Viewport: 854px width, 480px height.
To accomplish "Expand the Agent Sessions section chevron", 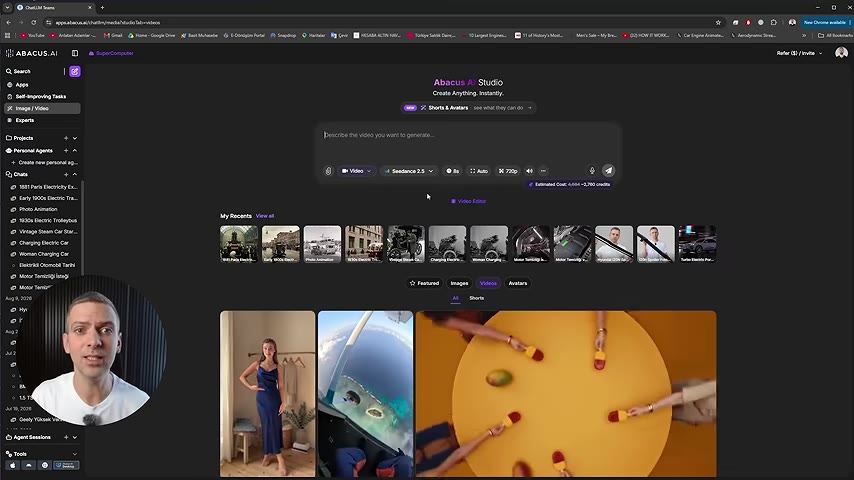I will 75,437.
